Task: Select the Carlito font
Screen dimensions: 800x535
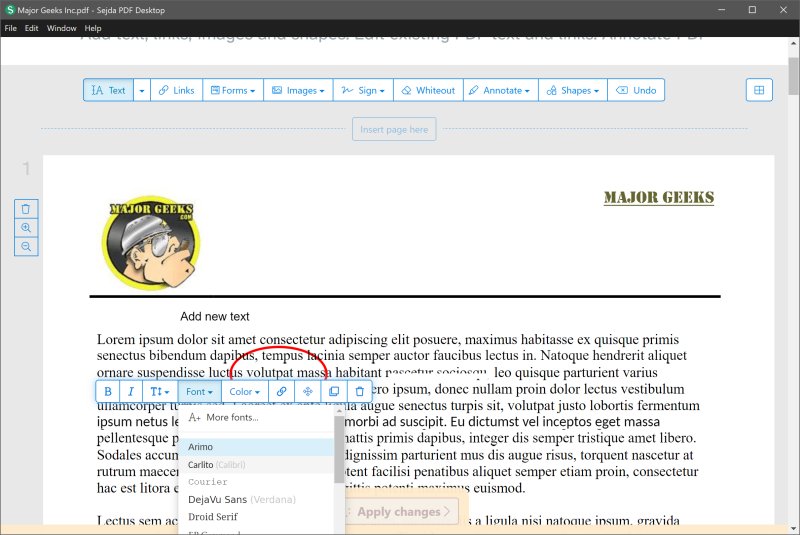Action: 256,465
